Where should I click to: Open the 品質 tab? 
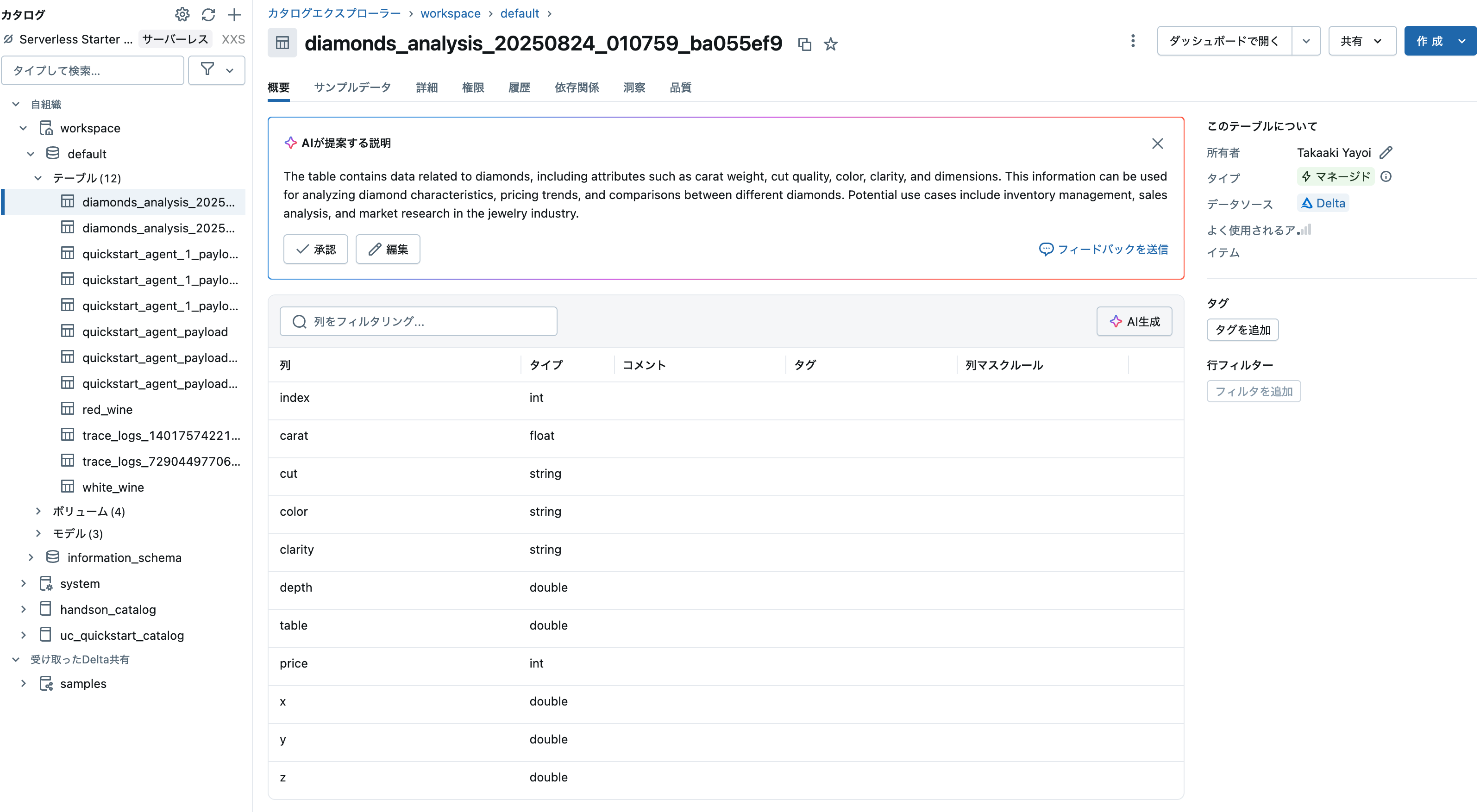[680, 87]
